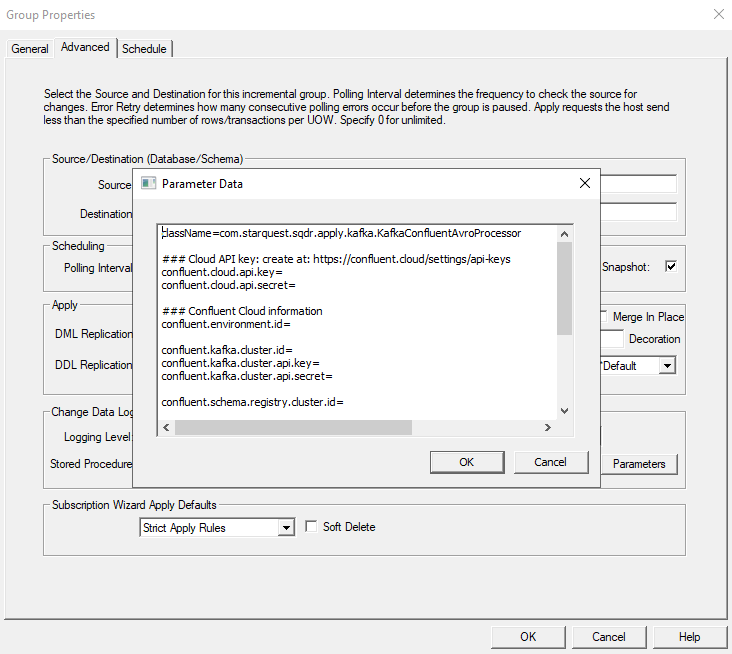Click the parameter text up scroll arrow
Screen dimensions: 732x654
pos(564,232)
